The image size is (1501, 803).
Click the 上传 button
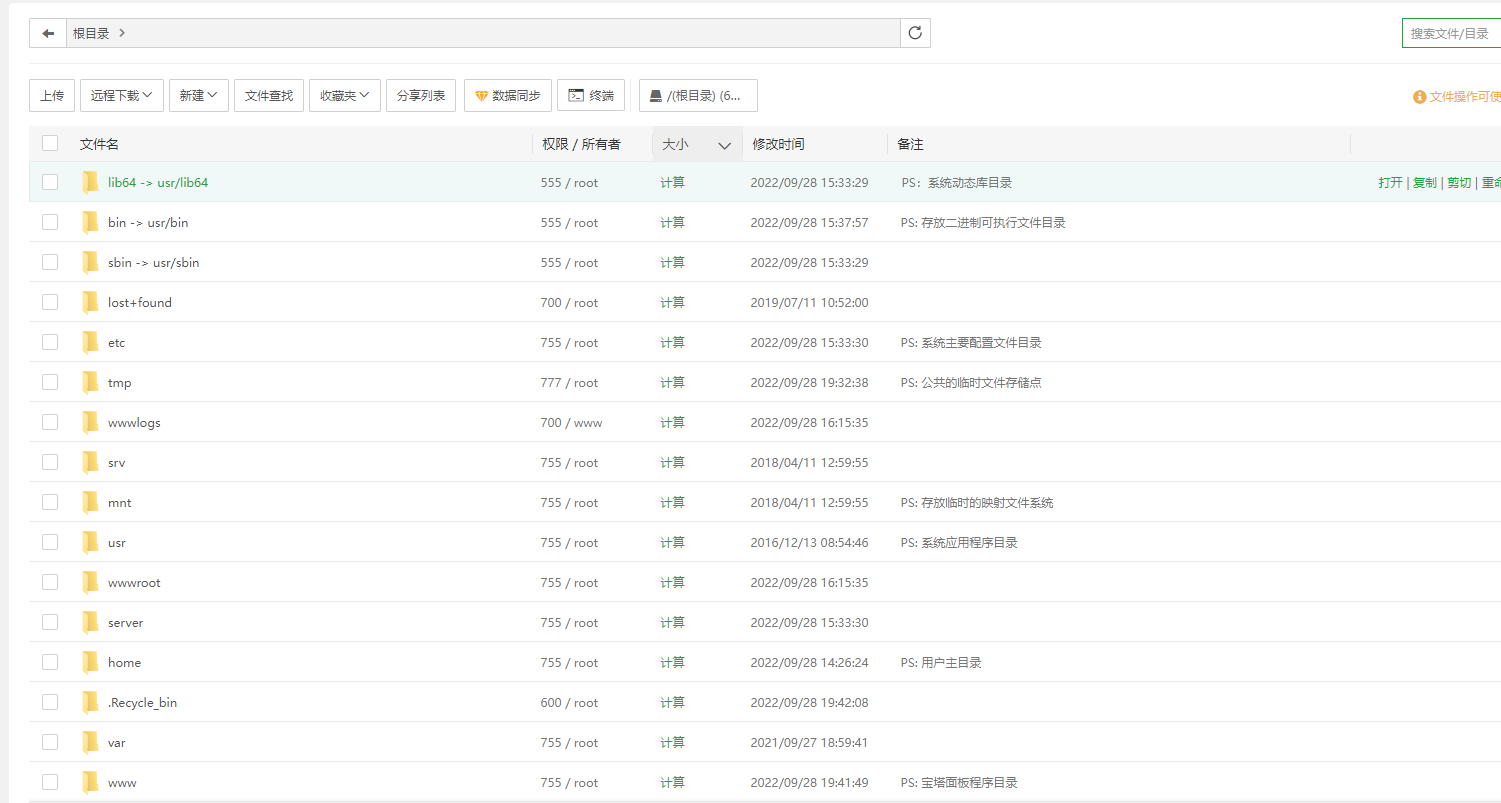pos(52,95)
